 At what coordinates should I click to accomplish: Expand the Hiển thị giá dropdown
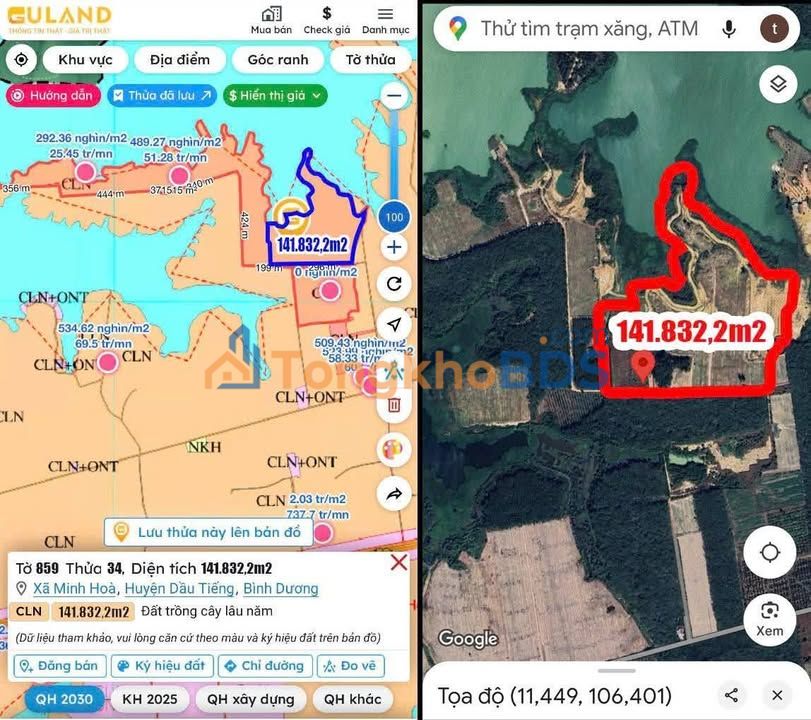(275, 96)
